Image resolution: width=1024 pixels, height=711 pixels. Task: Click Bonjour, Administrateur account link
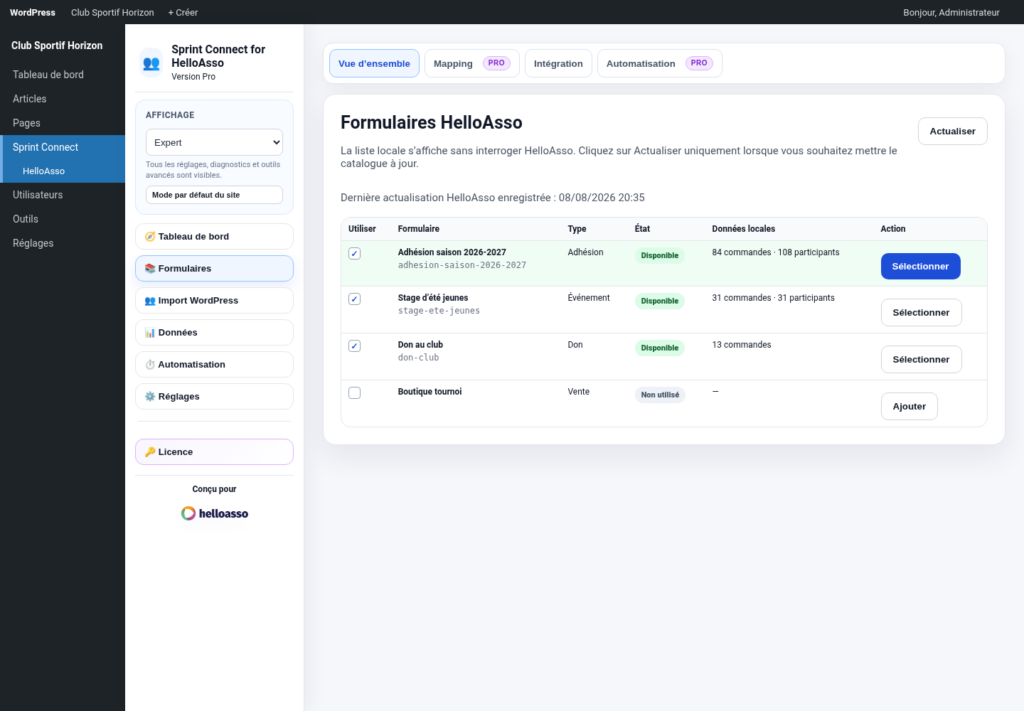(951, 12)
